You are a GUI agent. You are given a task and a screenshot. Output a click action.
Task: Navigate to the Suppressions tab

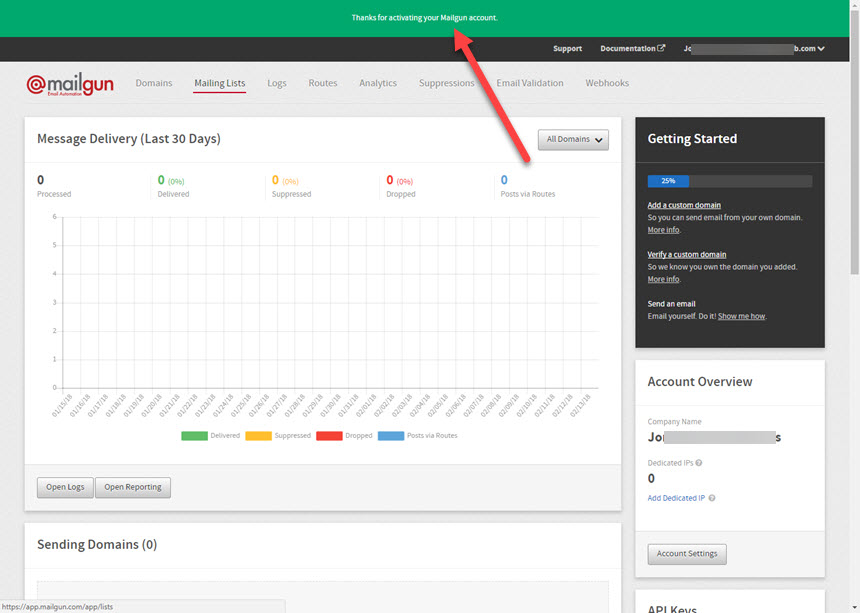tap(446, 83)
